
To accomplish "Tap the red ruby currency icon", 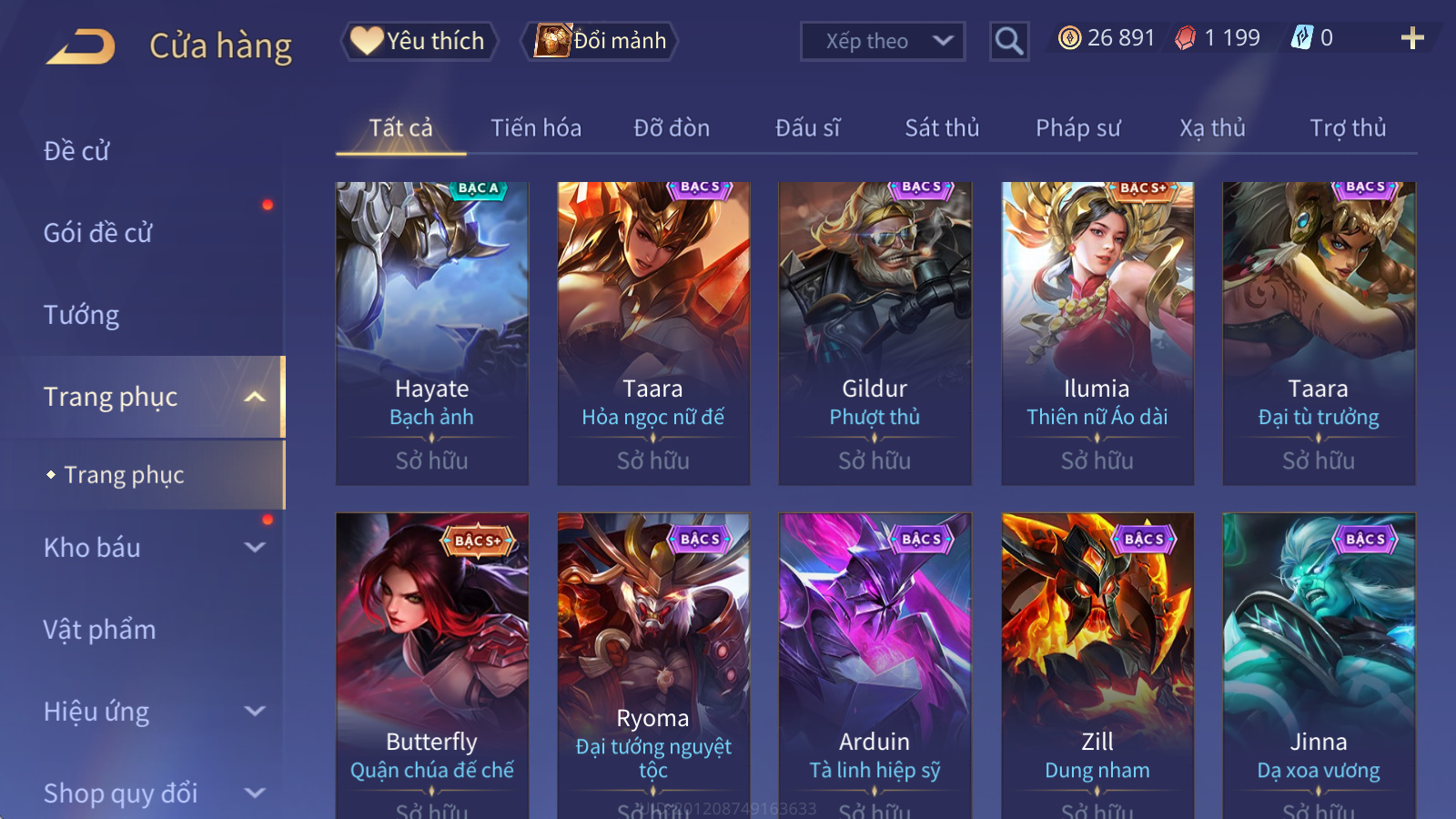I will click(x=1185, y=37).
